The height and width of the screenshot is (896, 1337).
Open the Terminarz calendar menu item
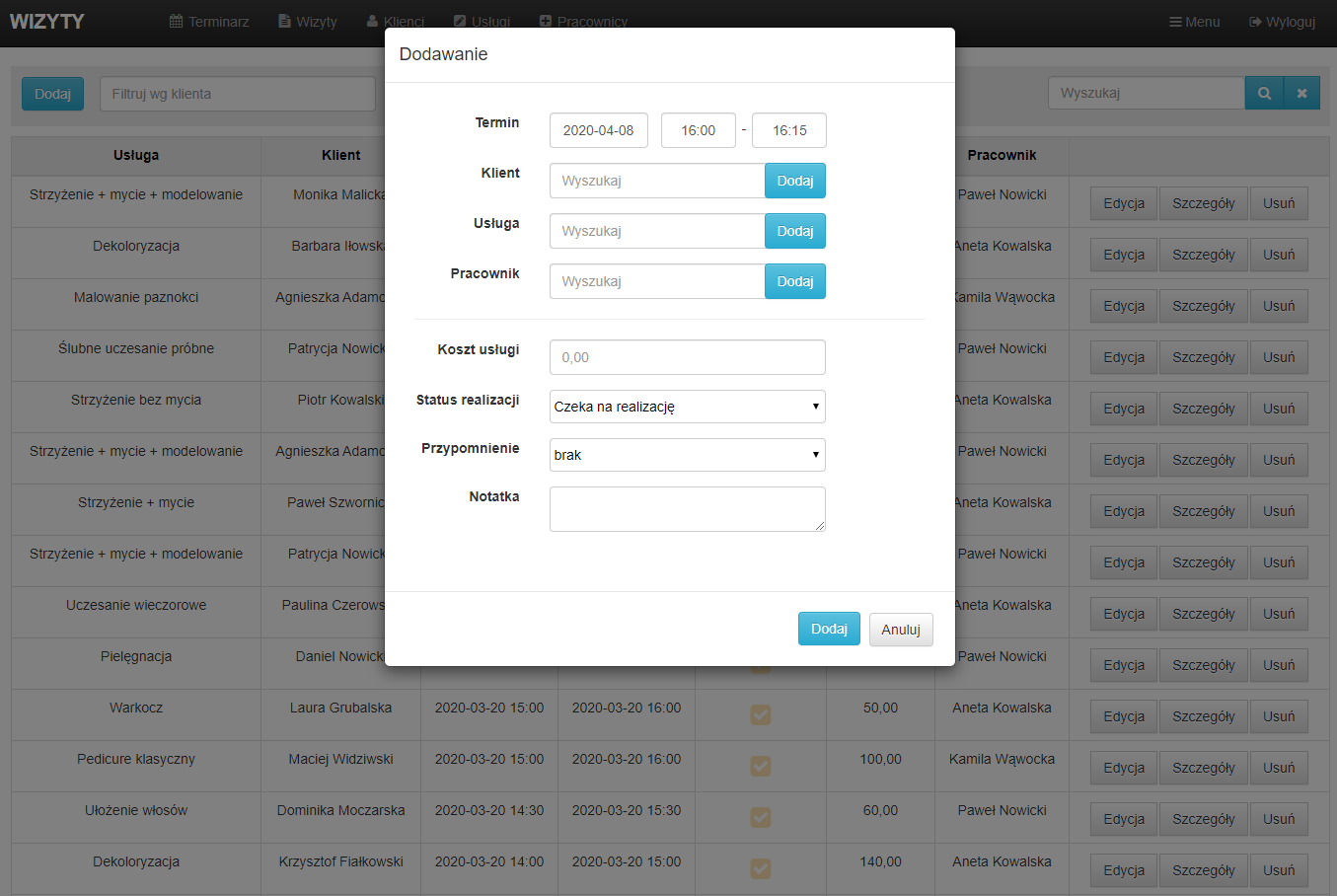(x=209, y=22)
